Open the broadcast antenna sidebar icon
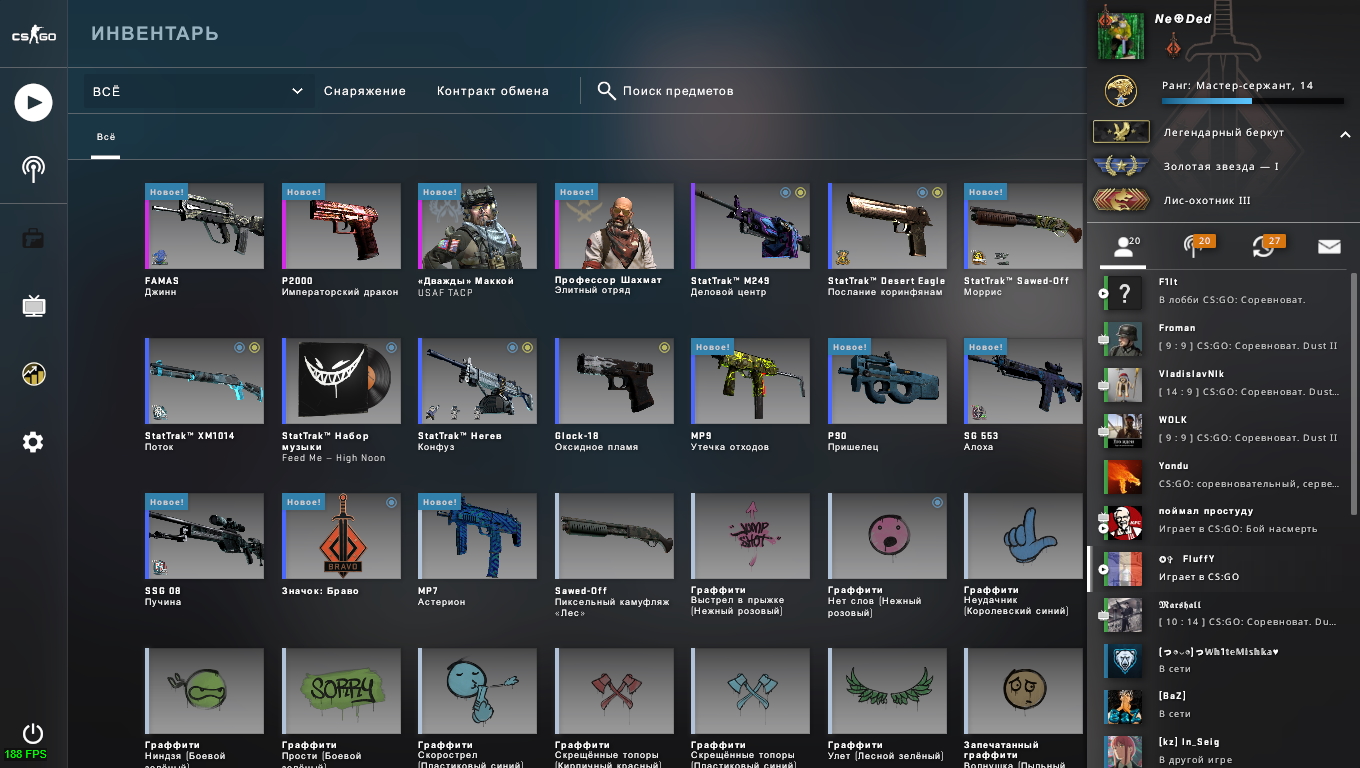Screen dimensions: 1360x768 coord(33,168)
